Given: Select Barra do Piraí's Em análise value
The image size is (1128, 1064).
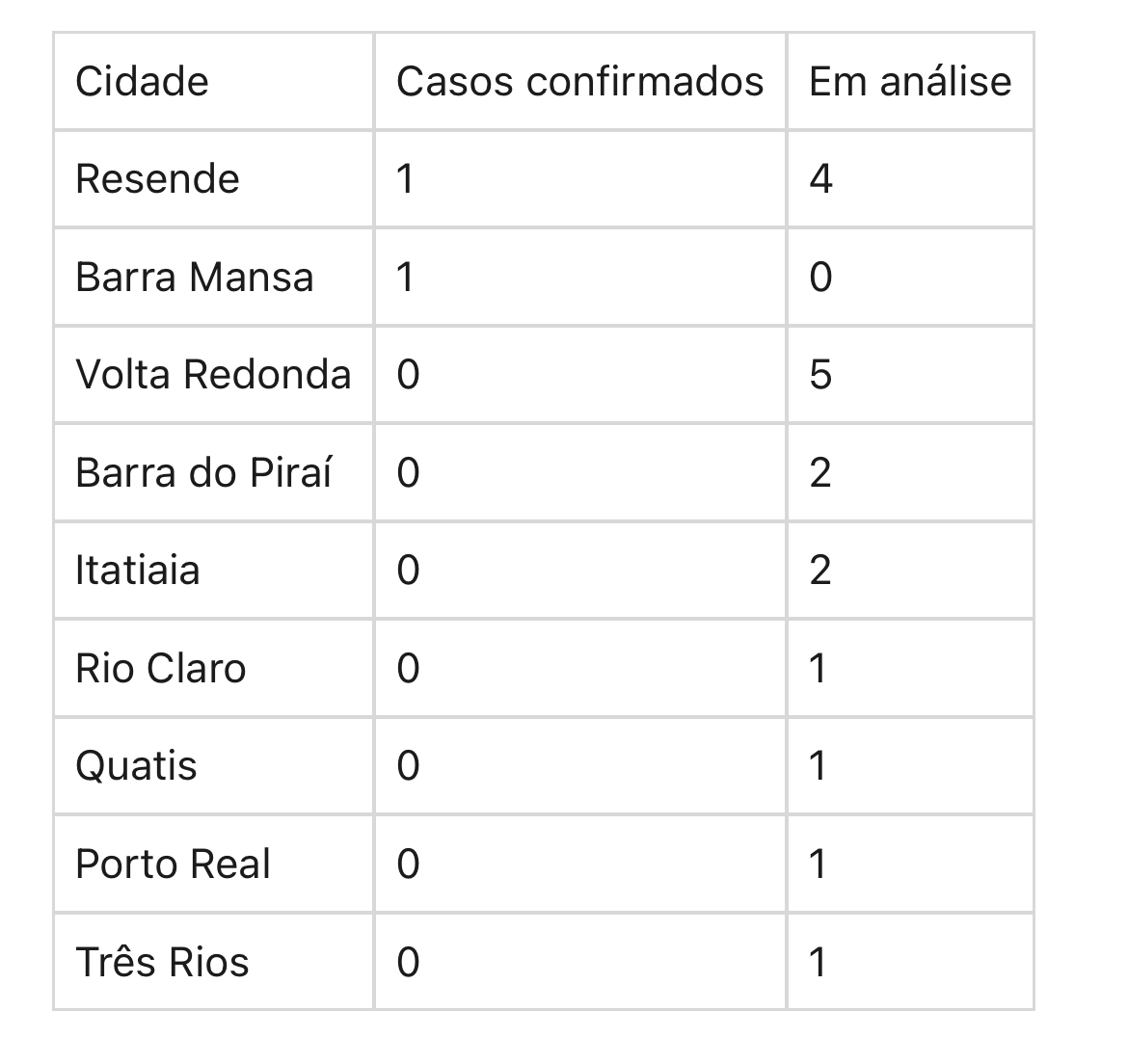Looking at the screenshot, I should click(x=820, y=473).
